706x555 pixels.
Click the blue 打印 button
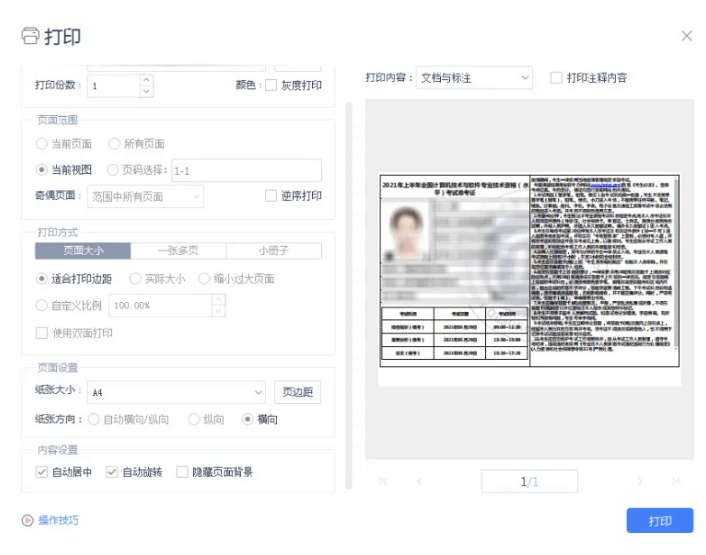659,521
